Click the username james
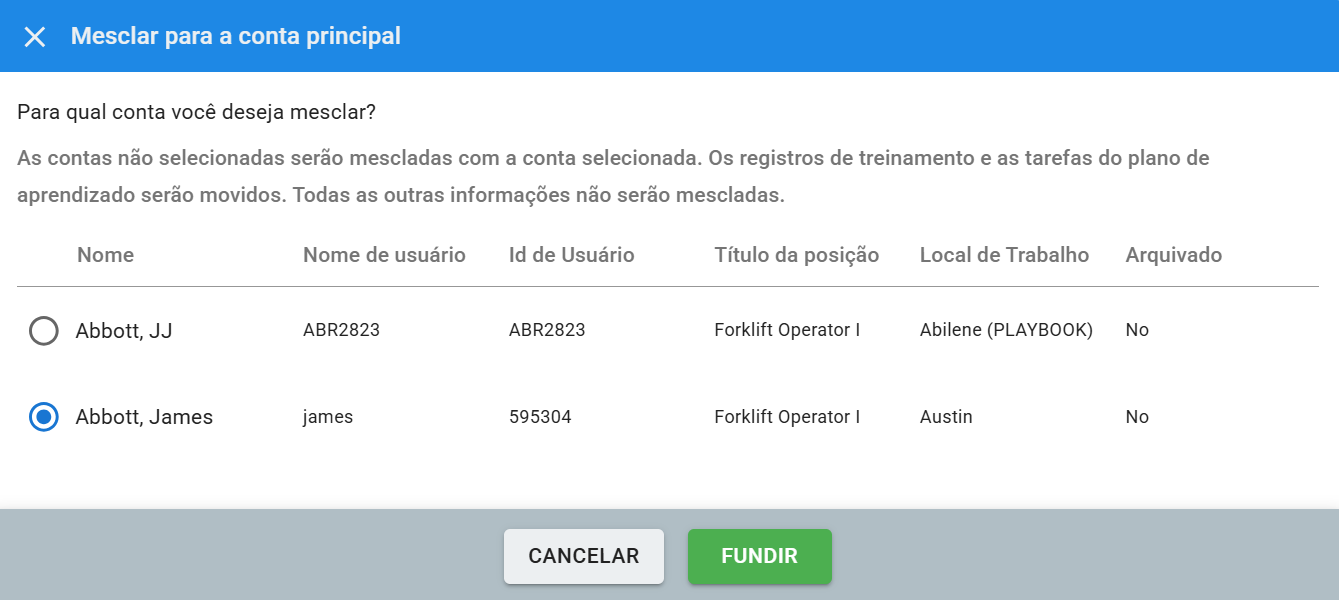Image resolution: width=1339 pixels, height=600 pixels. (x=328, y=417)
